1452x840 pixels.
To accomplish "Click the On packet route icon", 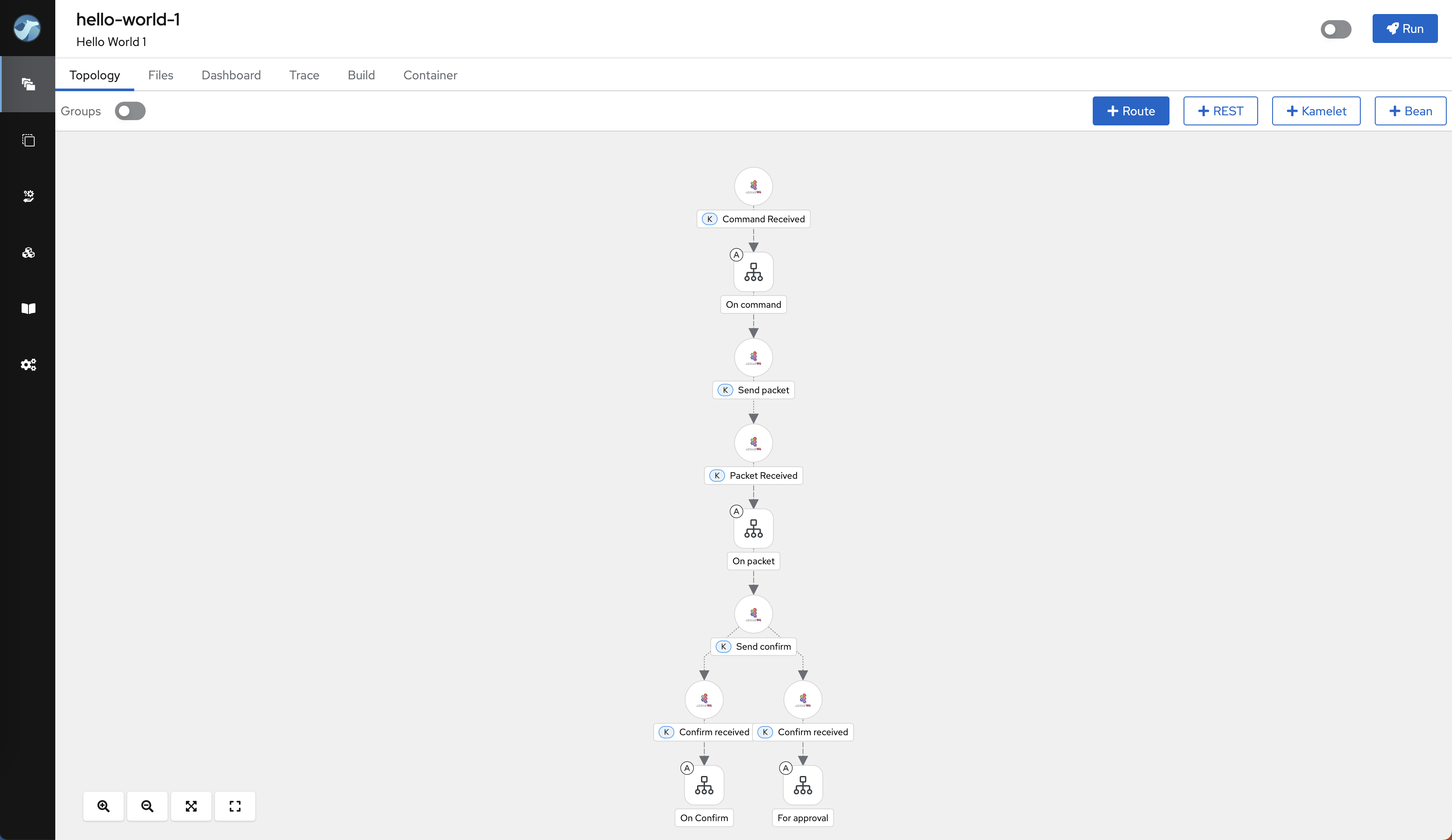I will coord(753,527).
